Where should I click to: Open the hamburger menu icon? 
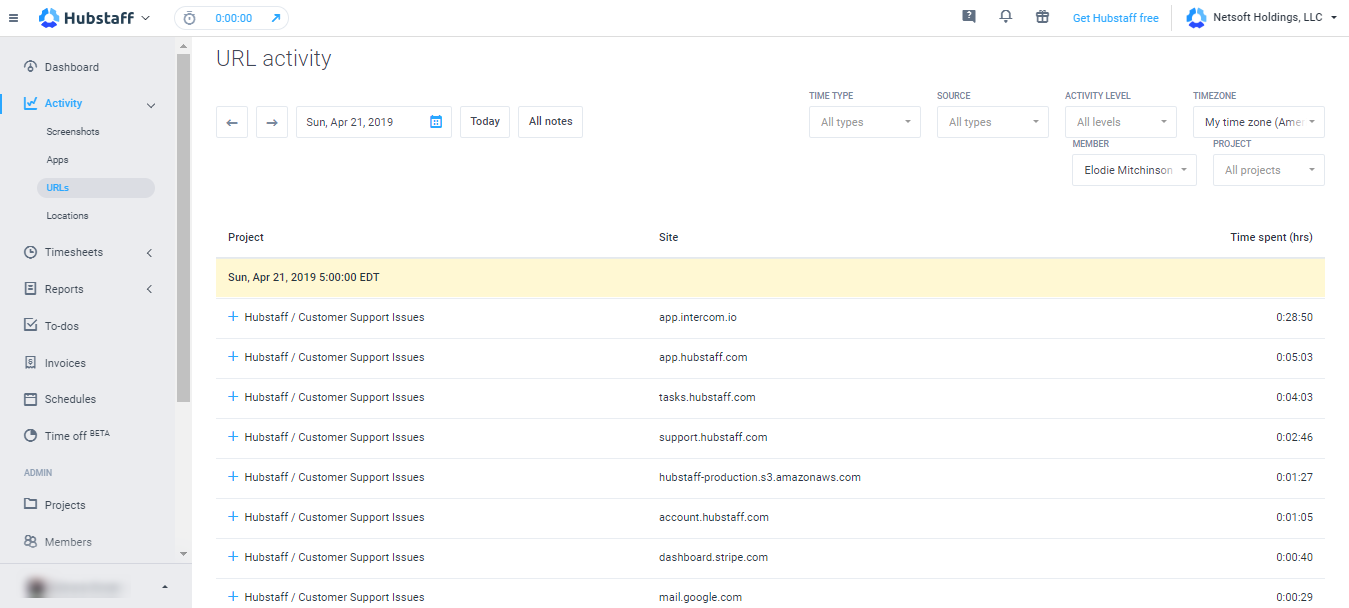coord(13,17)
